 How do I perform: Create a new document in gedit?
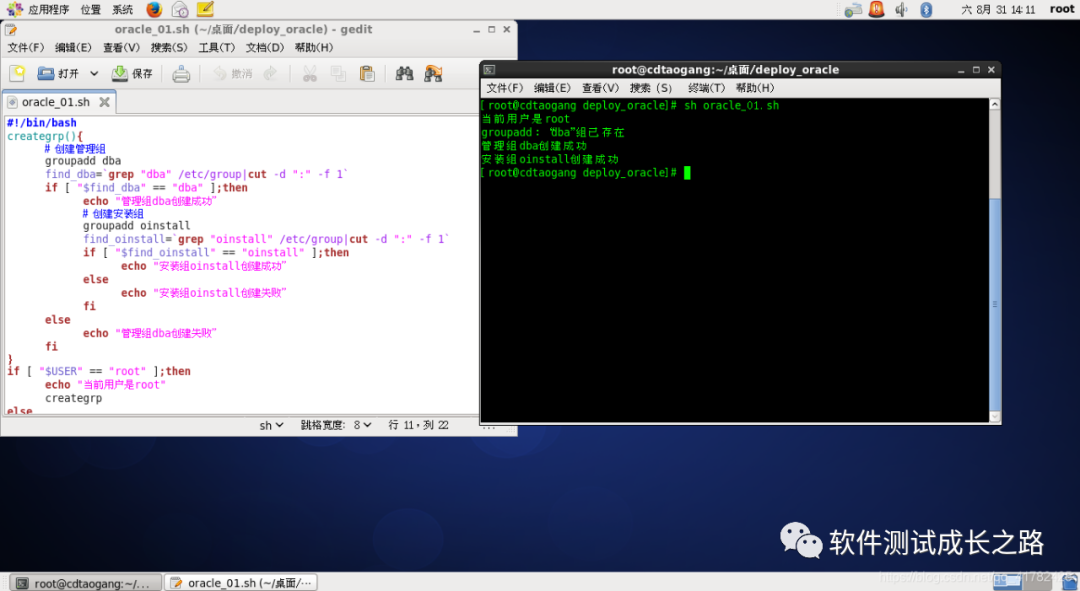(17, 73)
